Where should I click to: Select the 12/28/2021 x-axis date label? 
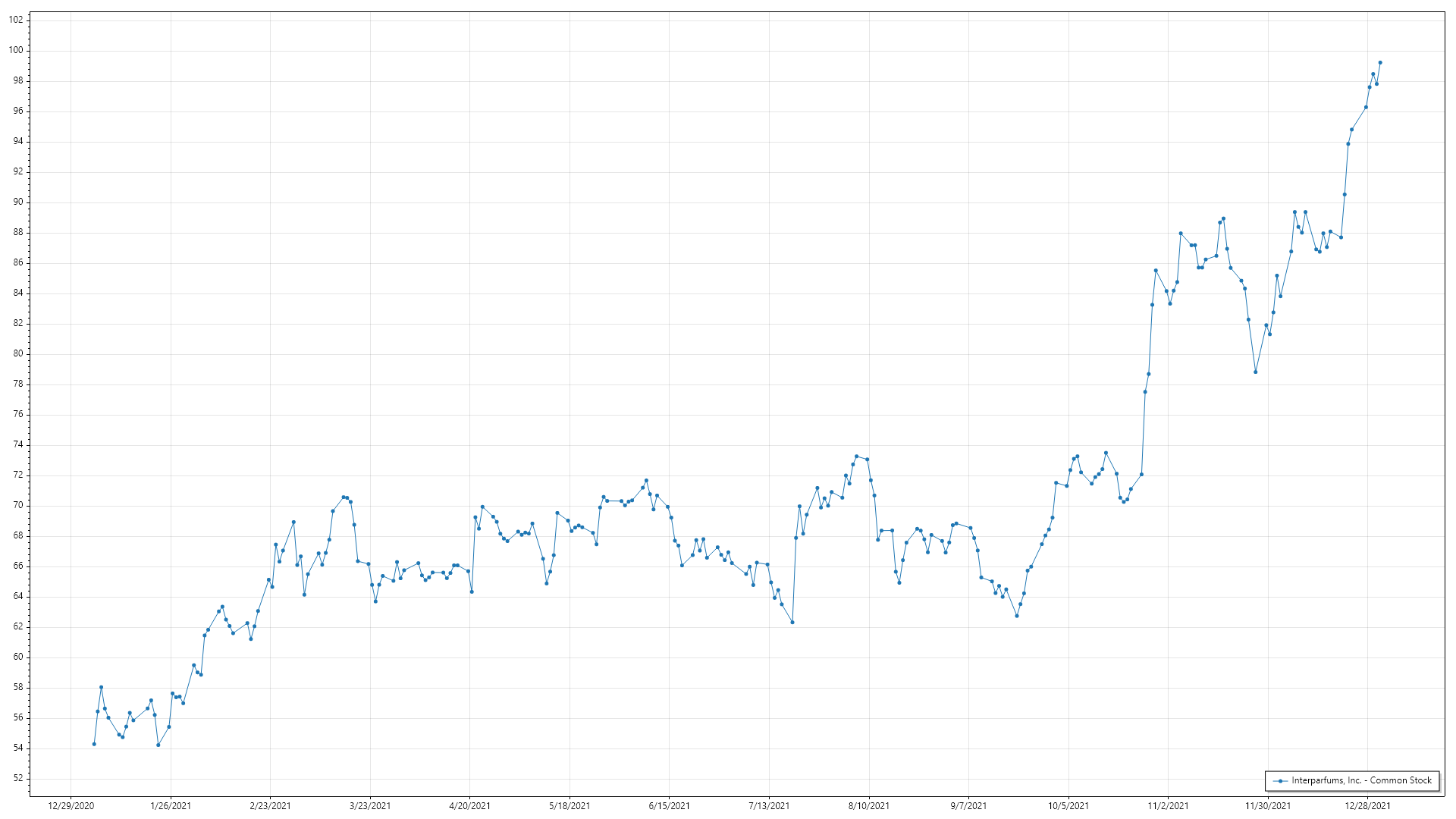tap(1368, 806)
